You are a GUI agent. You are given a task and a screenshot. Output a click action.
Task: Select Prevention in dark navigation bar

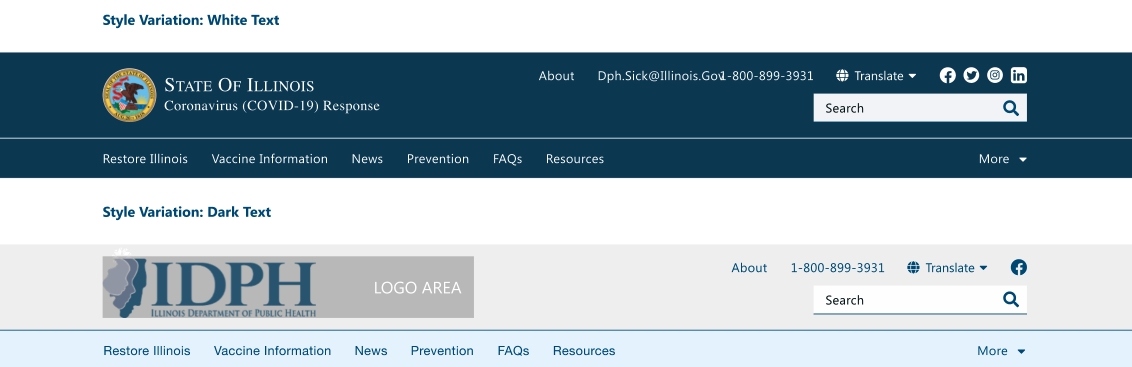[x=437, y=159]
